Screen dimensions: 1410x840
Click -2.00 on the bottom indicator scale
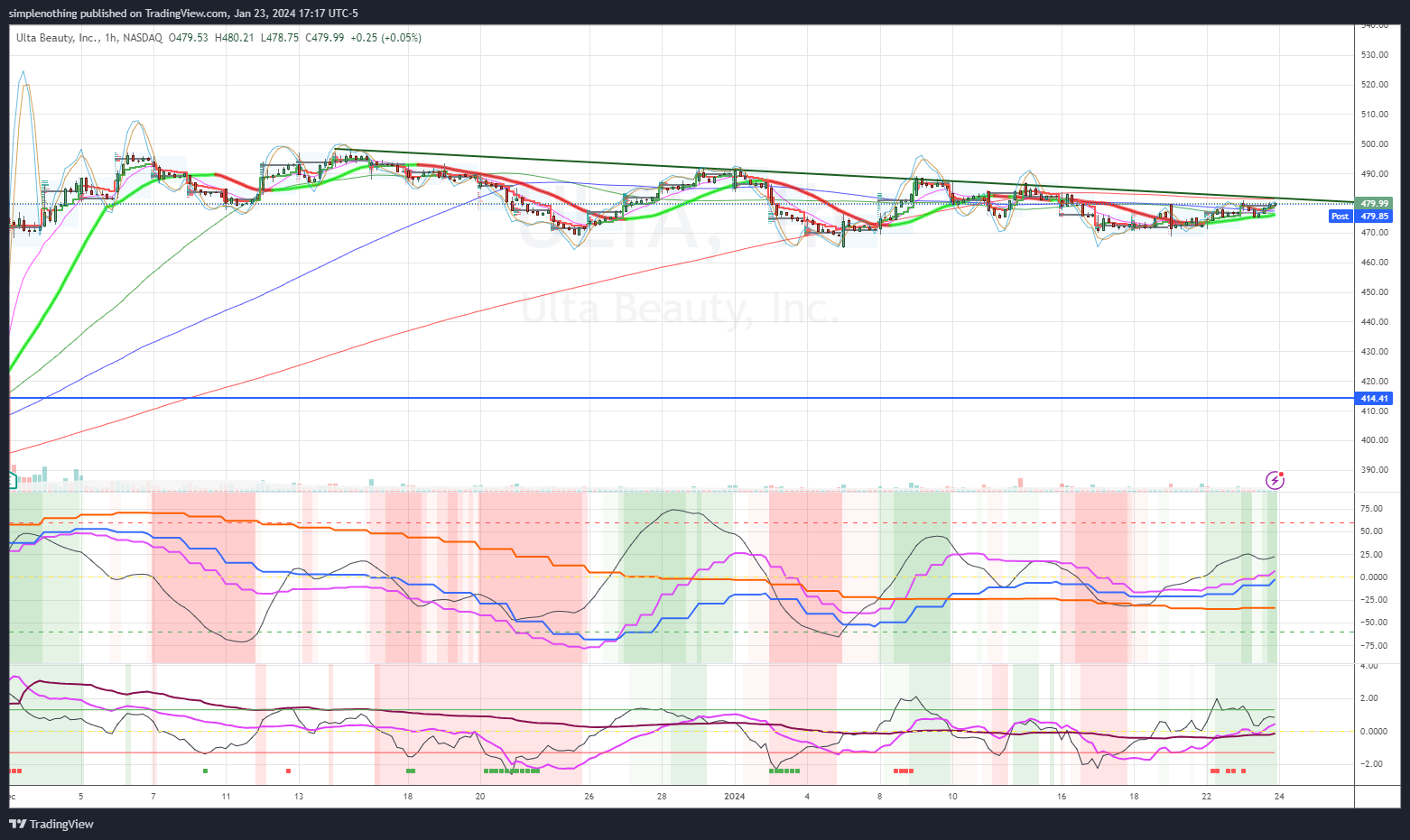point(1370,764)
